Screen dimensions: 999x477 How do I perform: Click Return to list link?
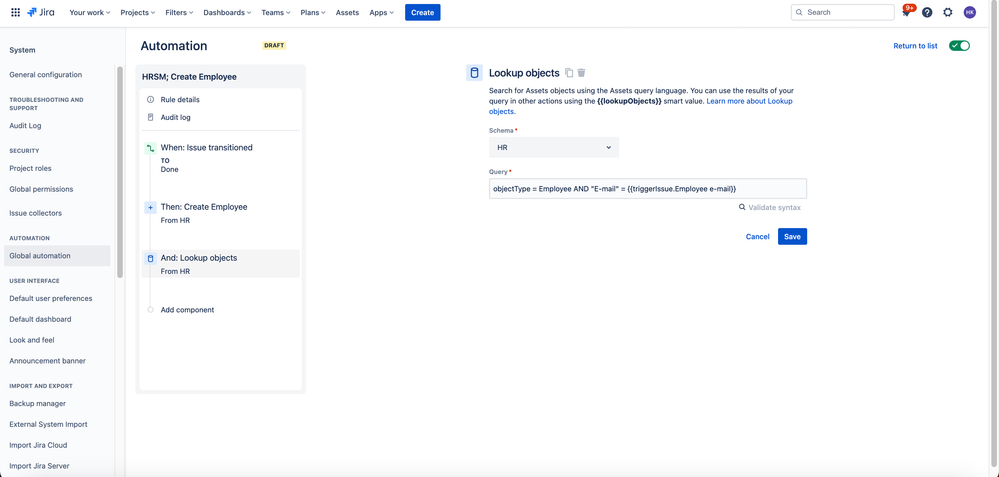pyautogui.click(x=915, y=46)
